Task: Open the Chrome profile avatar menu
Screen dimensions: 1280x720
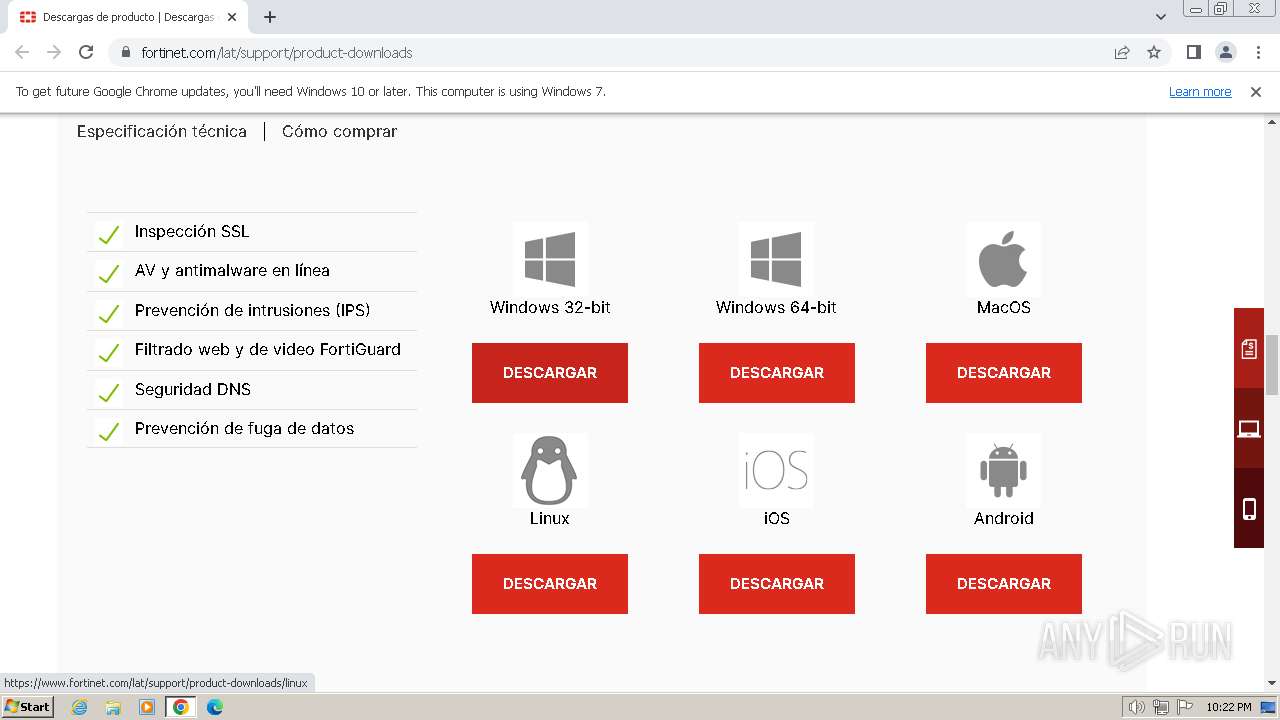Action: tap(1226, 52)
